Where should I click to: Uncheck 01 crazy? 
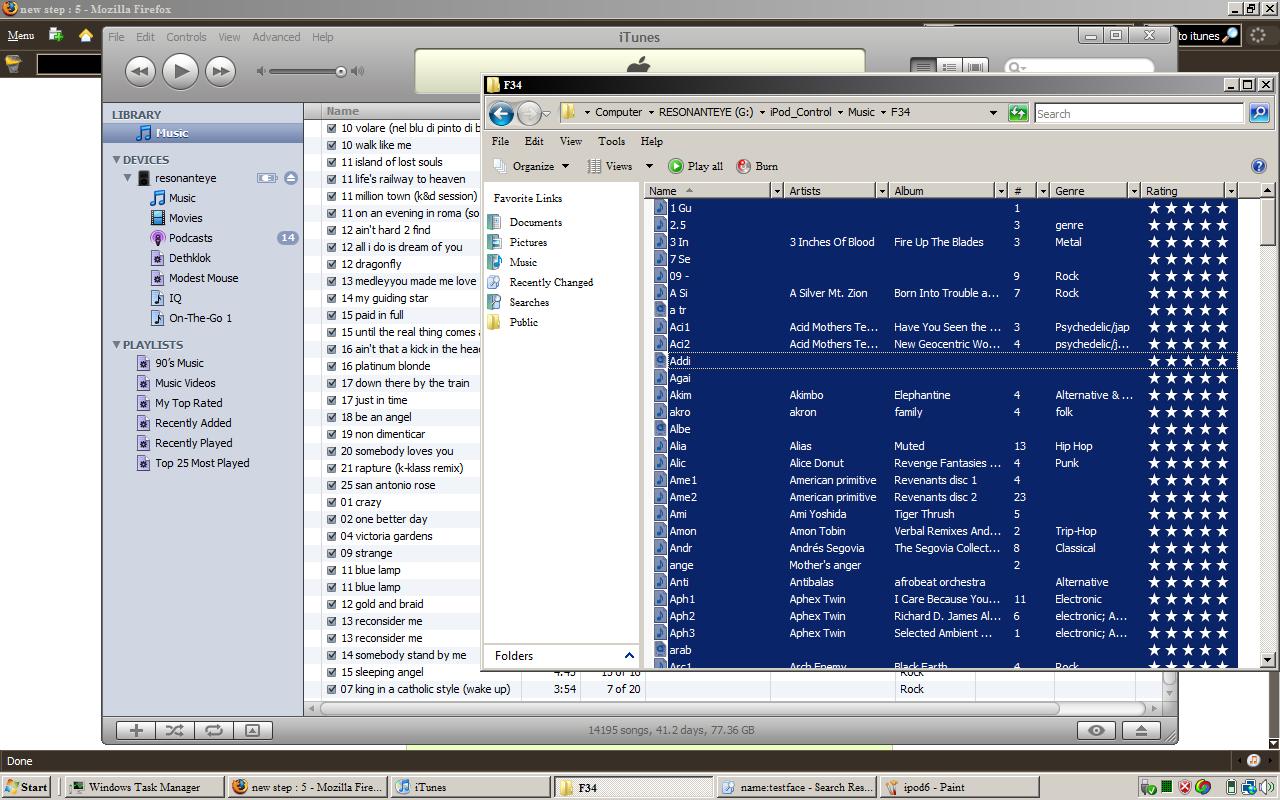tap(332, 502)
